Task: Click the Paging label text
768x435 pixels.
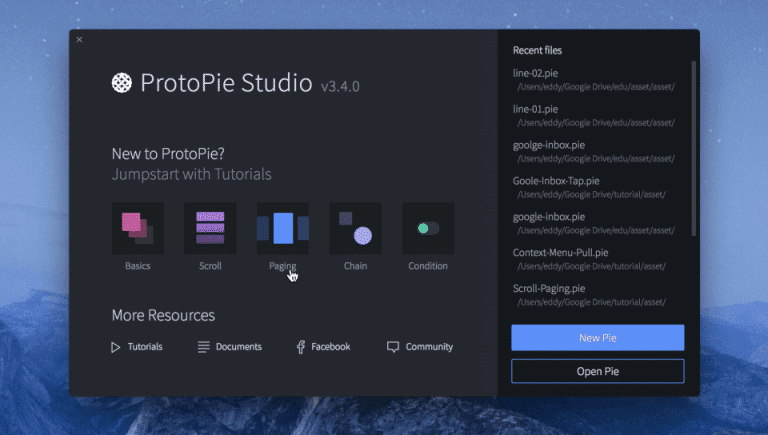Action: point(283,266)
